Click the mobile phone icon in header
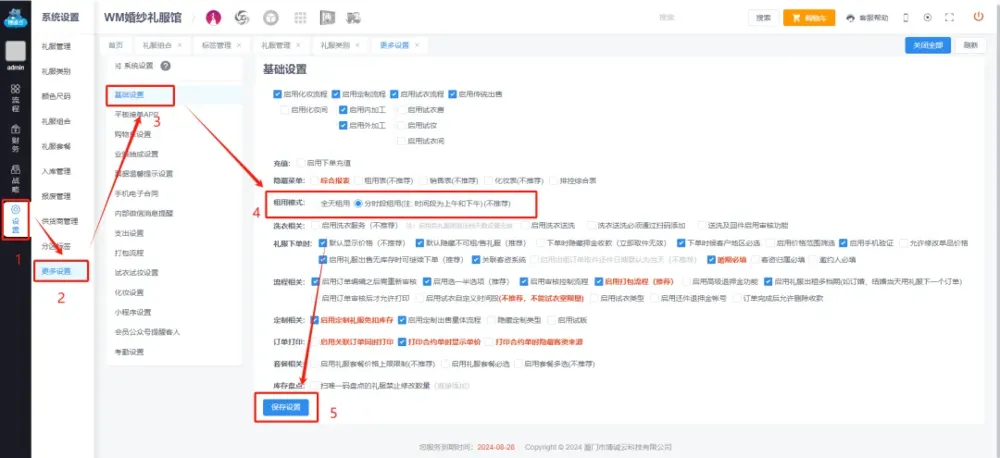The width and height of the screenshot is (1000, 458). 906,17
